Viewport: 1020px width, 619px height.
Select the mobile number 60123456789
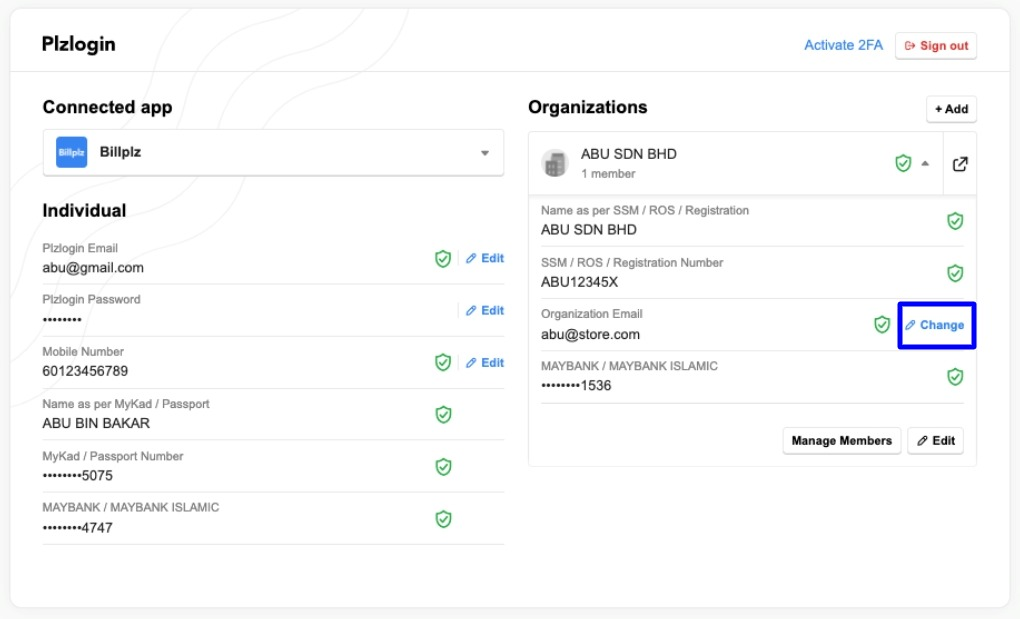[85, 371]
